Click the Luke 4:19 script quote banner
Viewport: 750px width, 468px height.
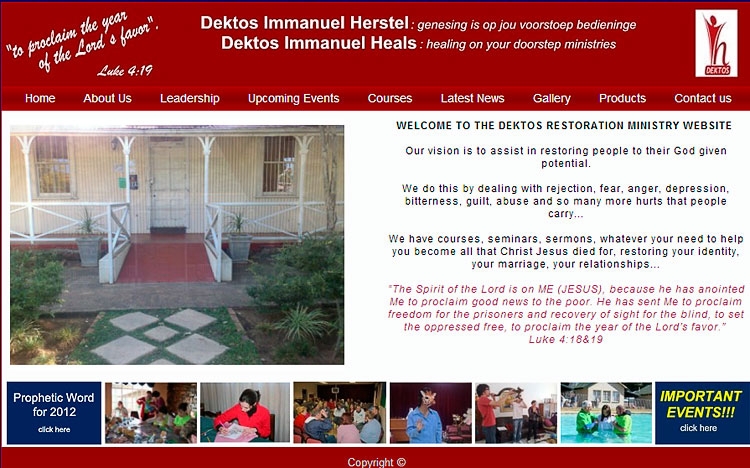(82, 45)
